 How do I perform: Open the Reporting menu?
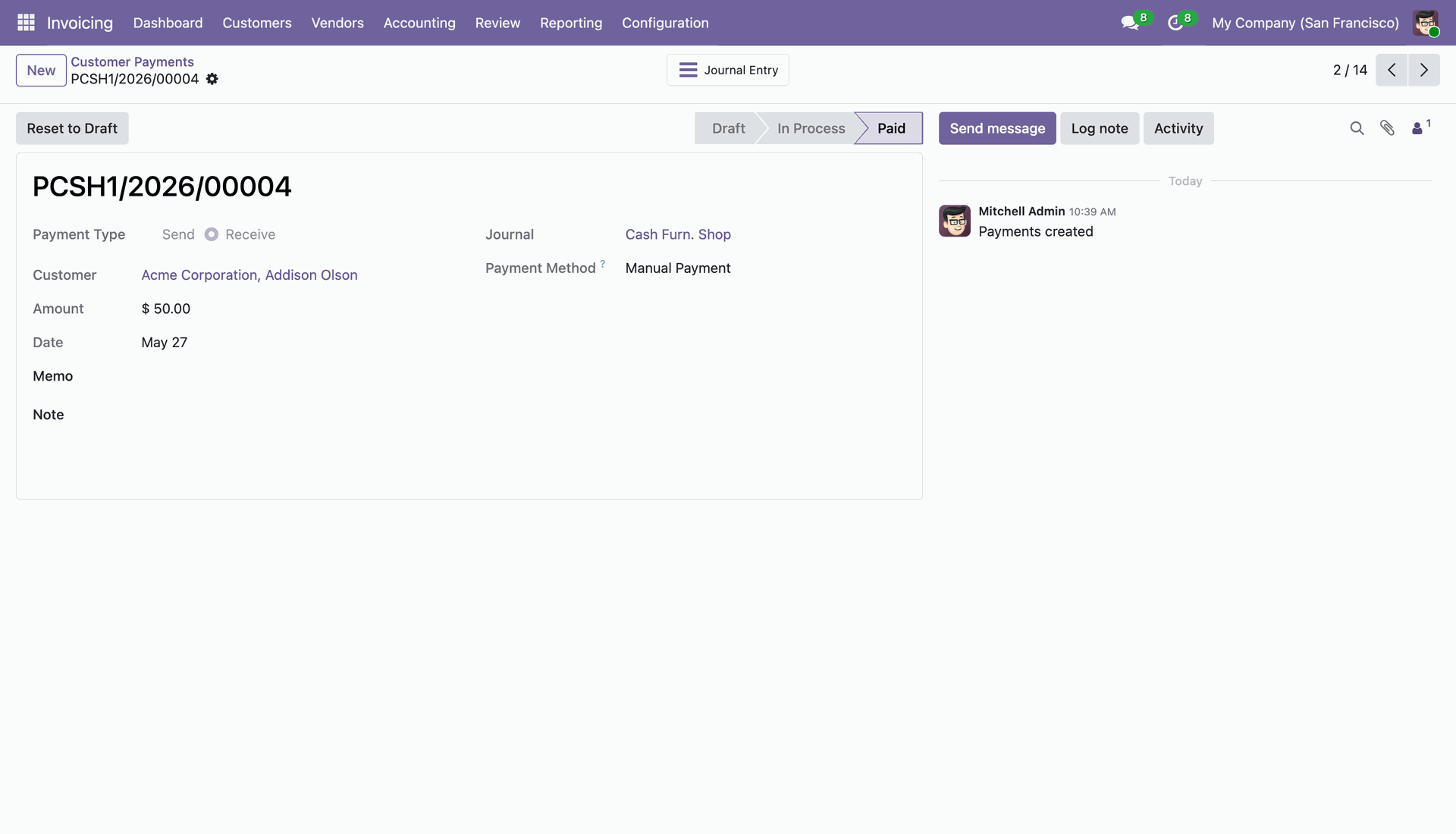tap(571, 23)
